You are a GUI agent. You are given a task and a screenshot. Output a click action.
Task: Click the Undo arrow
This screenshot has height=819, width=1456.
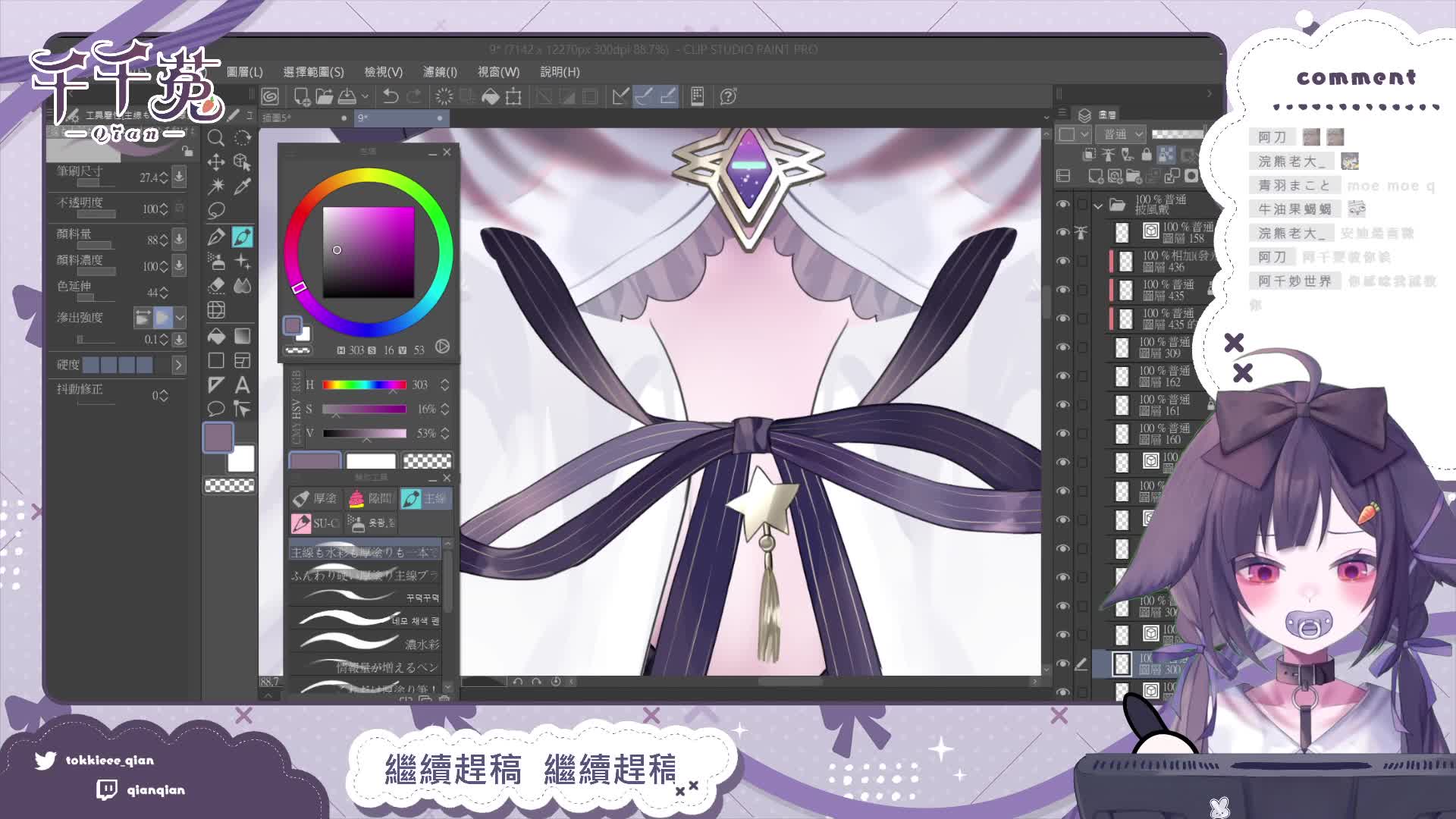coord(391,96)
